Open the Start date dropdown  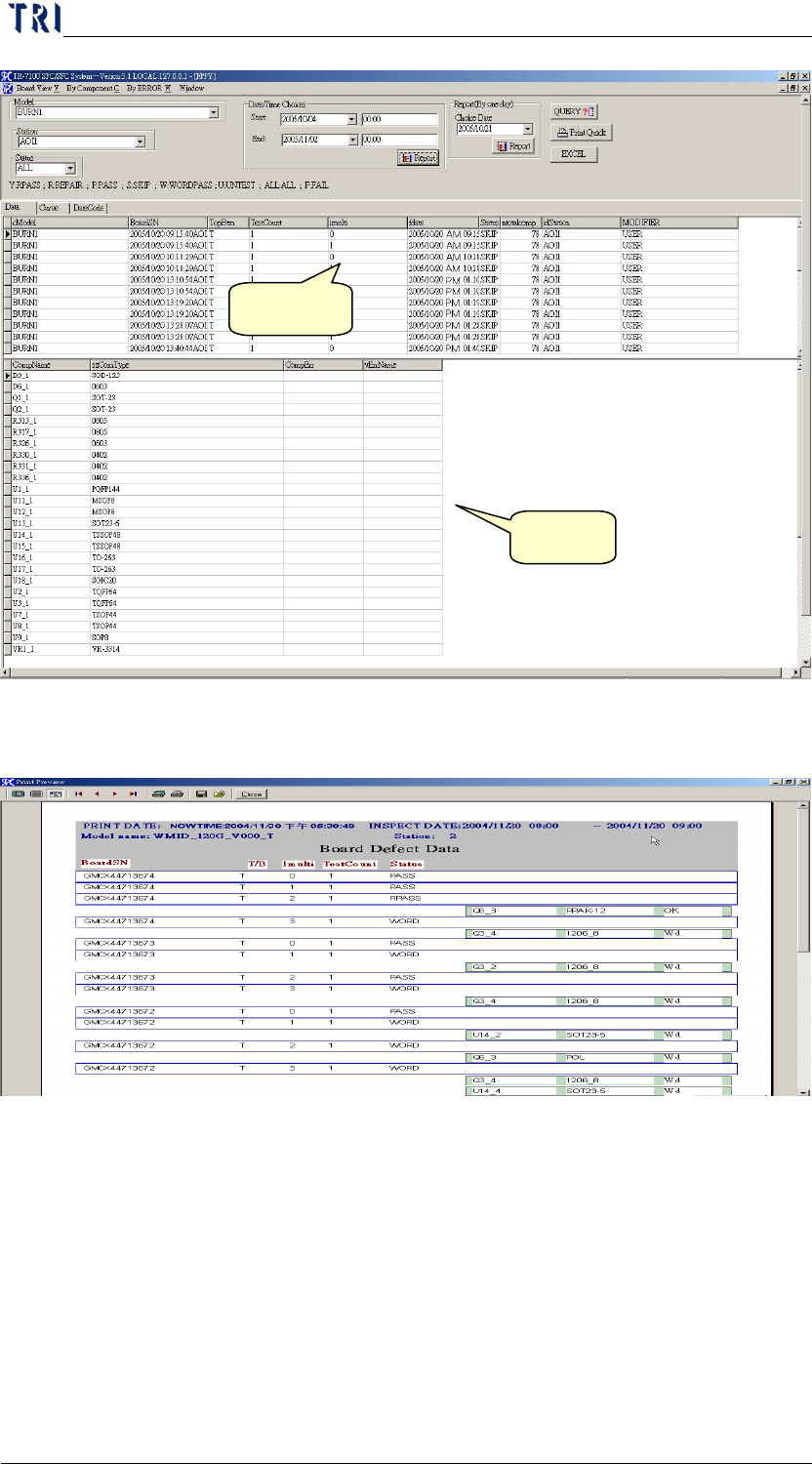[x=352, y=120]
